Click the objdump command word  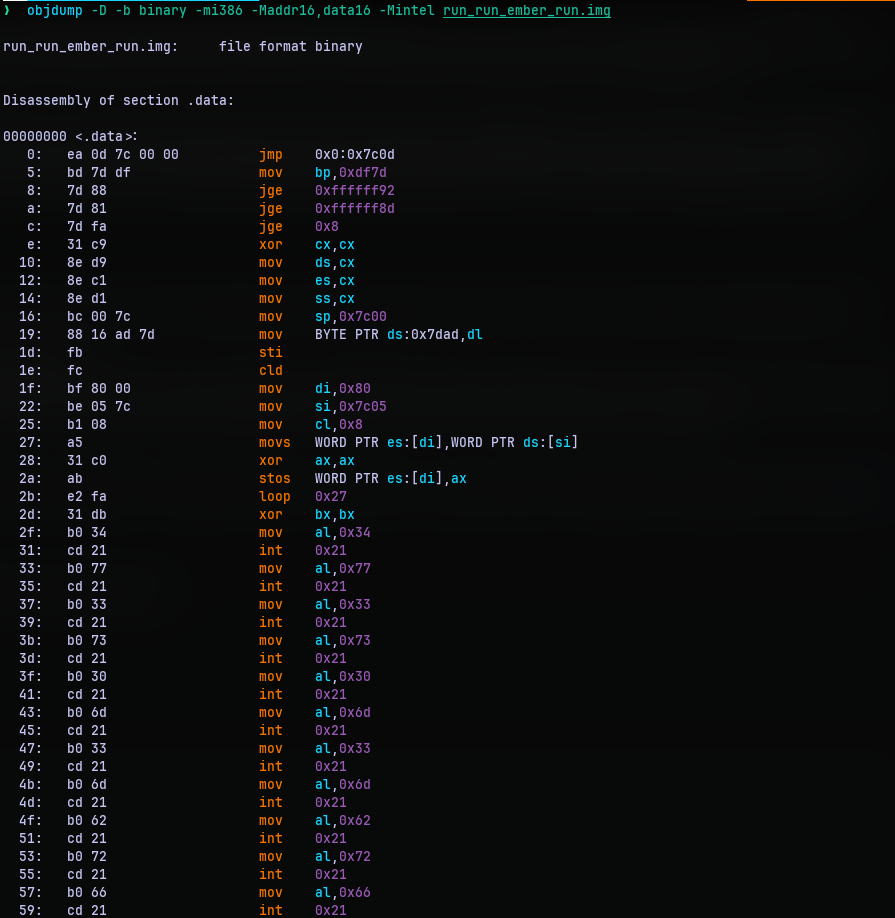[x=54, y=10]
